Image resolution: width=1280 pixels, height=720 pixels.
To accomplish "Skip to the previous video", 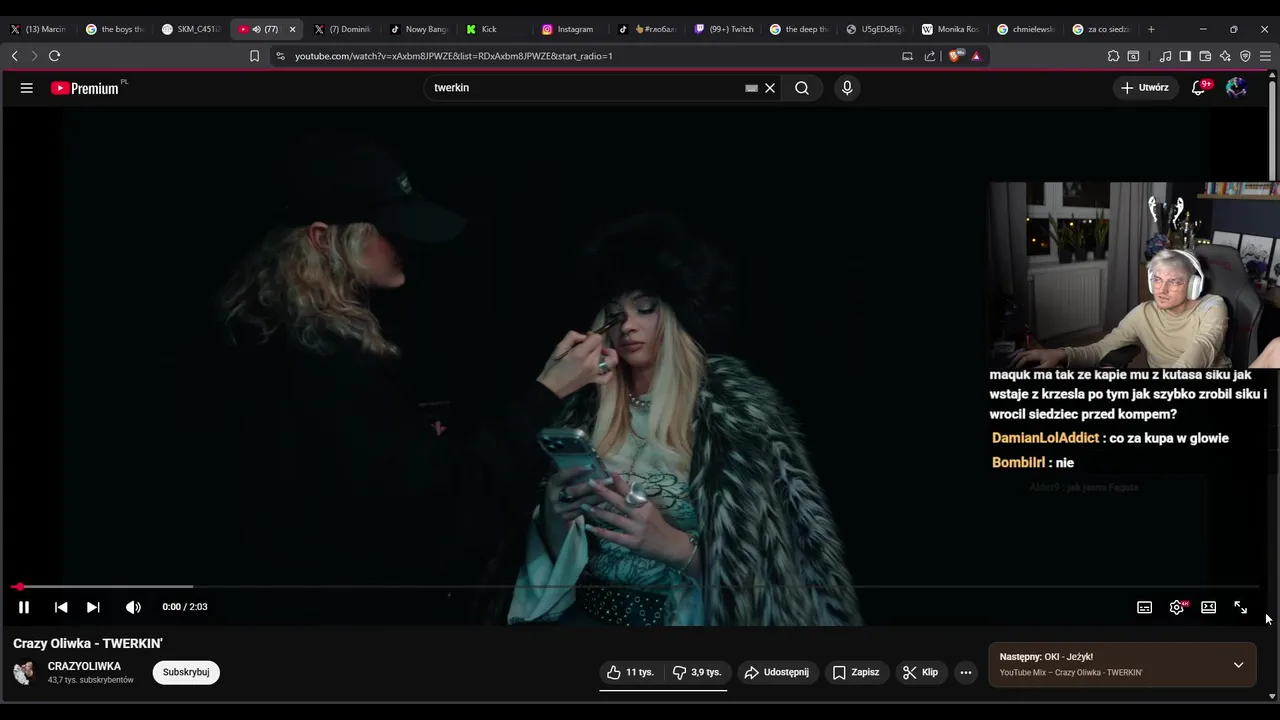I will click(61, 607).
